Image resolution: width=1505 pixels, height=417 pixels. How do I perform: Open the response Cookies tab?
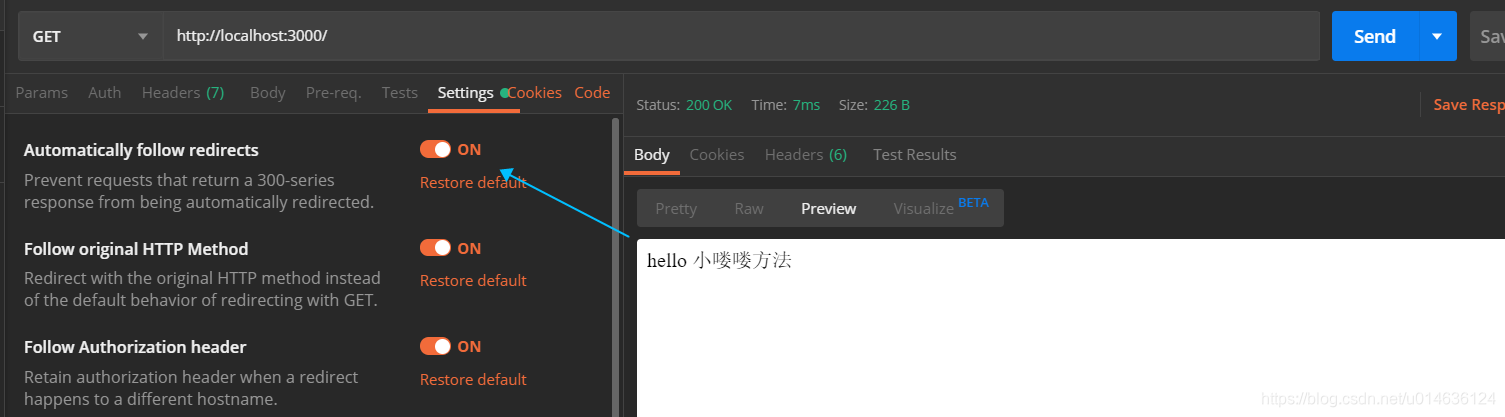coord(717,155)
